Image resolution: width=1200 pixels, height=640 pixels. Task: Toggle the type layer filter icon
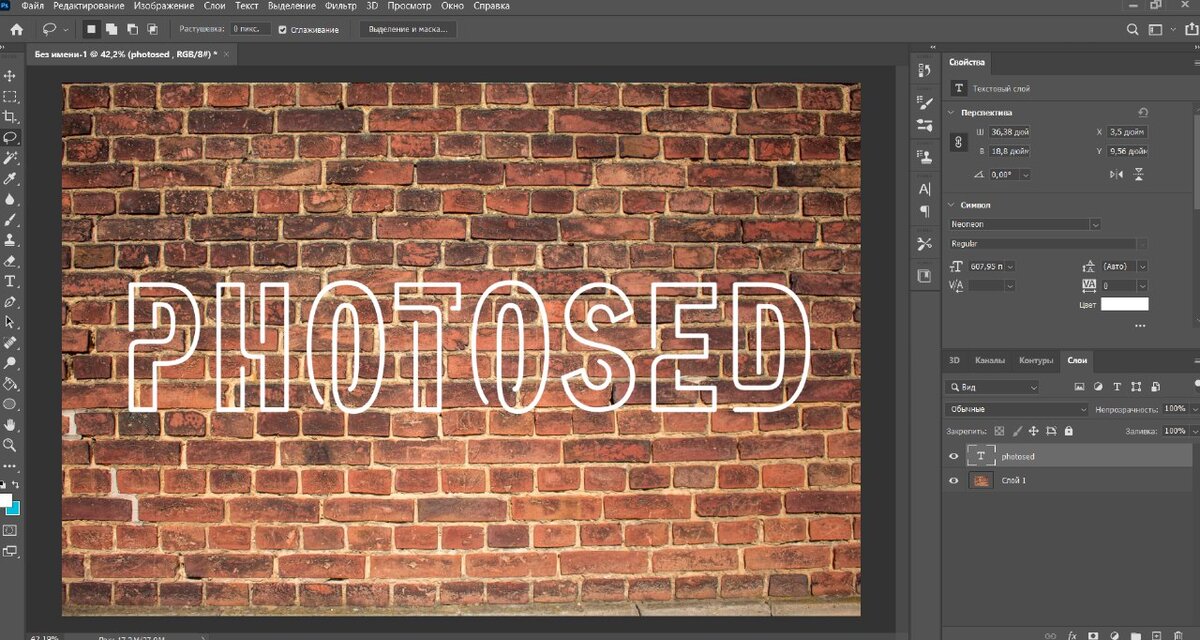1117,386
